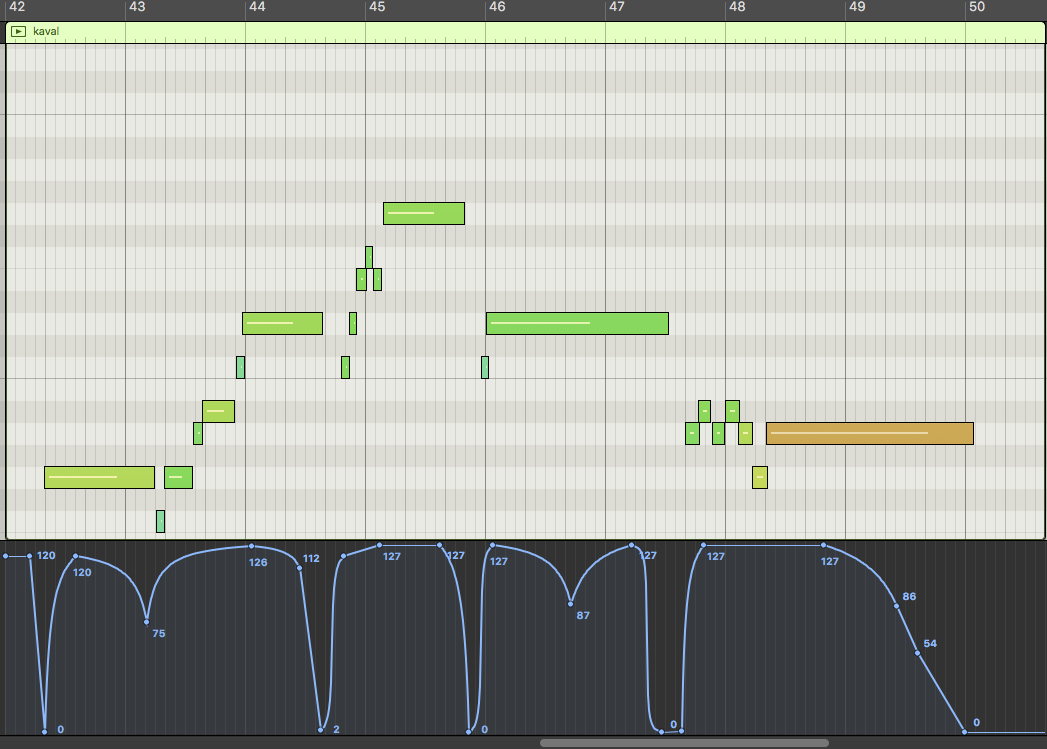Select the first long note after bar 42
The height and width of the screenshot is (749, 1047).
(x=99, y=477)
